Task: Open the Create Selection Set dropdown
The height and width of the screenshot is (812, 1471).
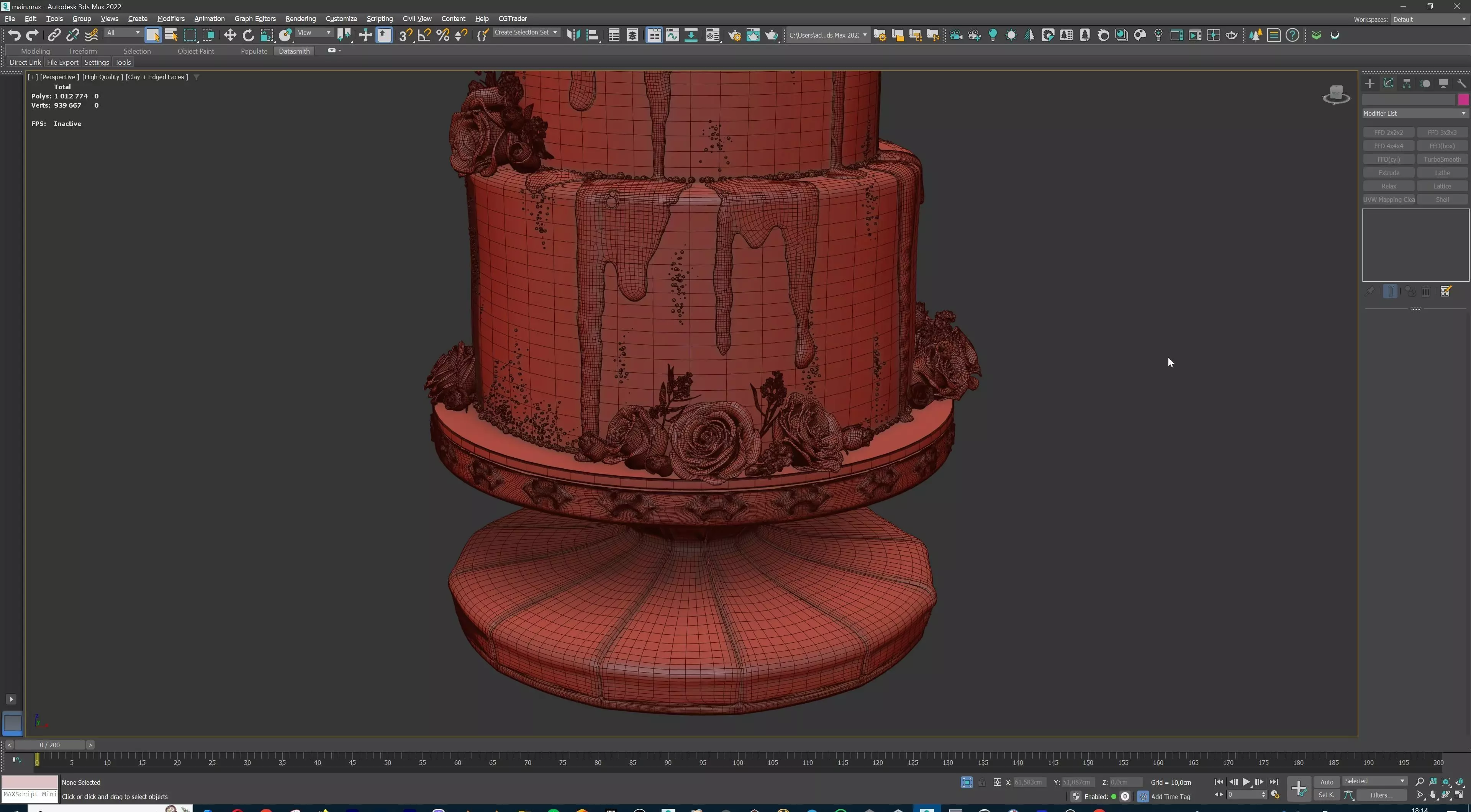Action: pos(525,33)
